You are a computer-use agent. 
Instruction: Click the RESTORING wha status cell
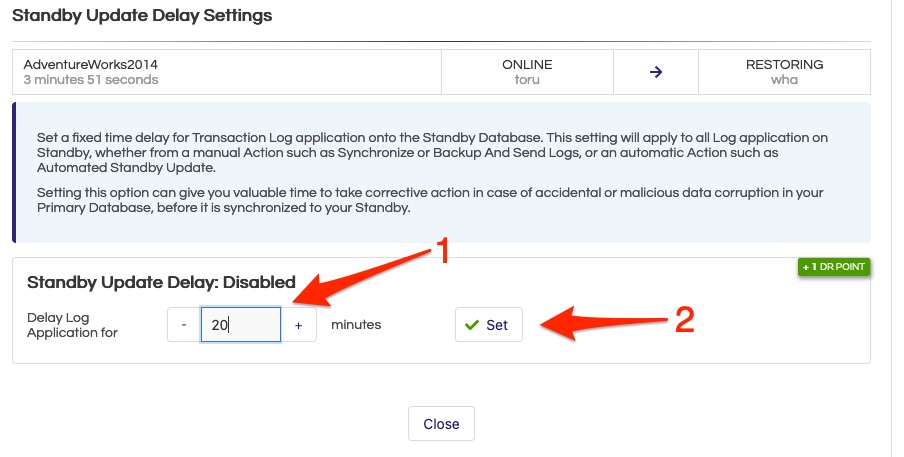coord(784,72)
